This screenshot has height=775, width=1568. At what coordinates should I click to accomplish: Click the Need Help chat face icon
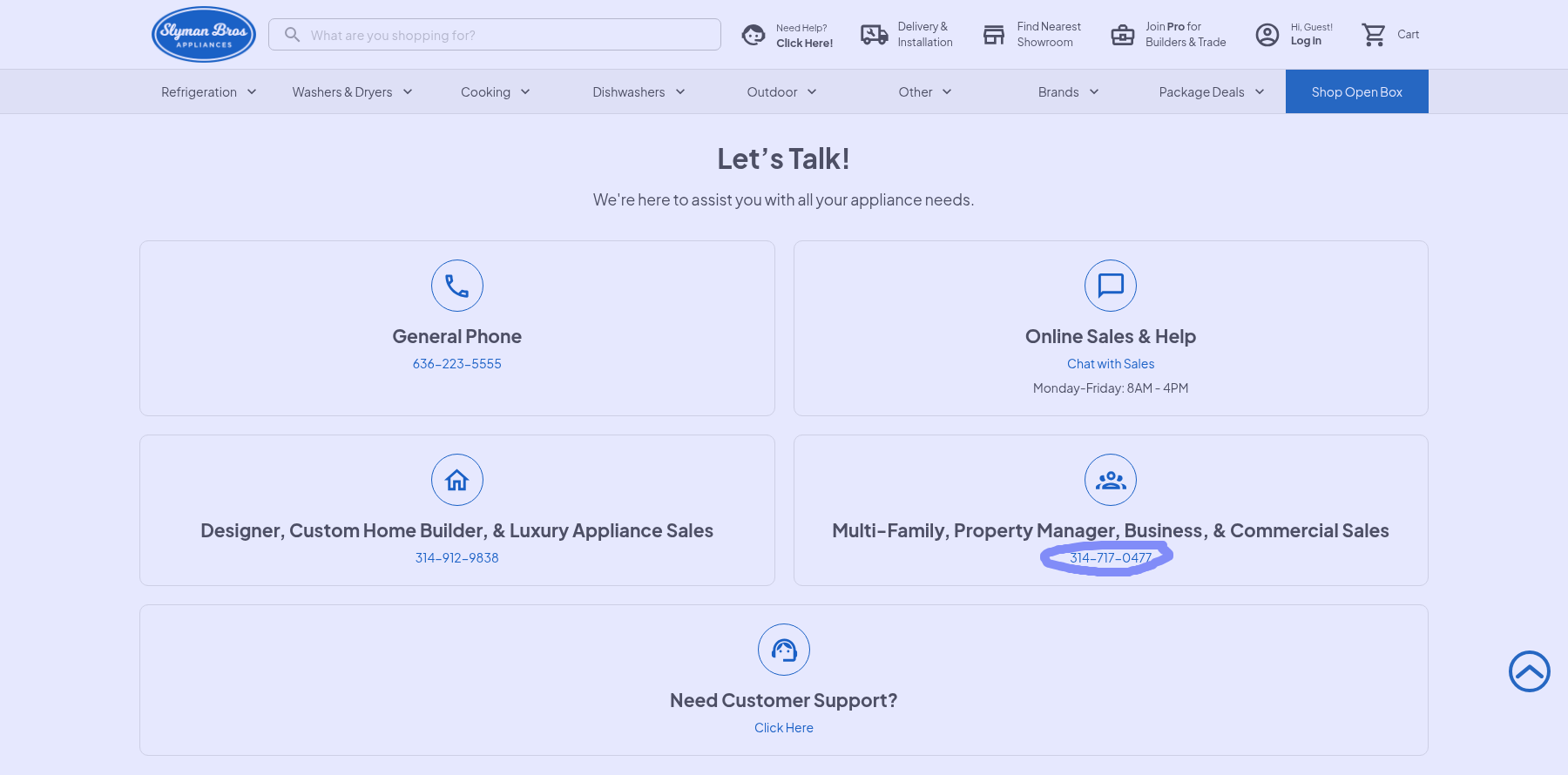coord(754,35)
